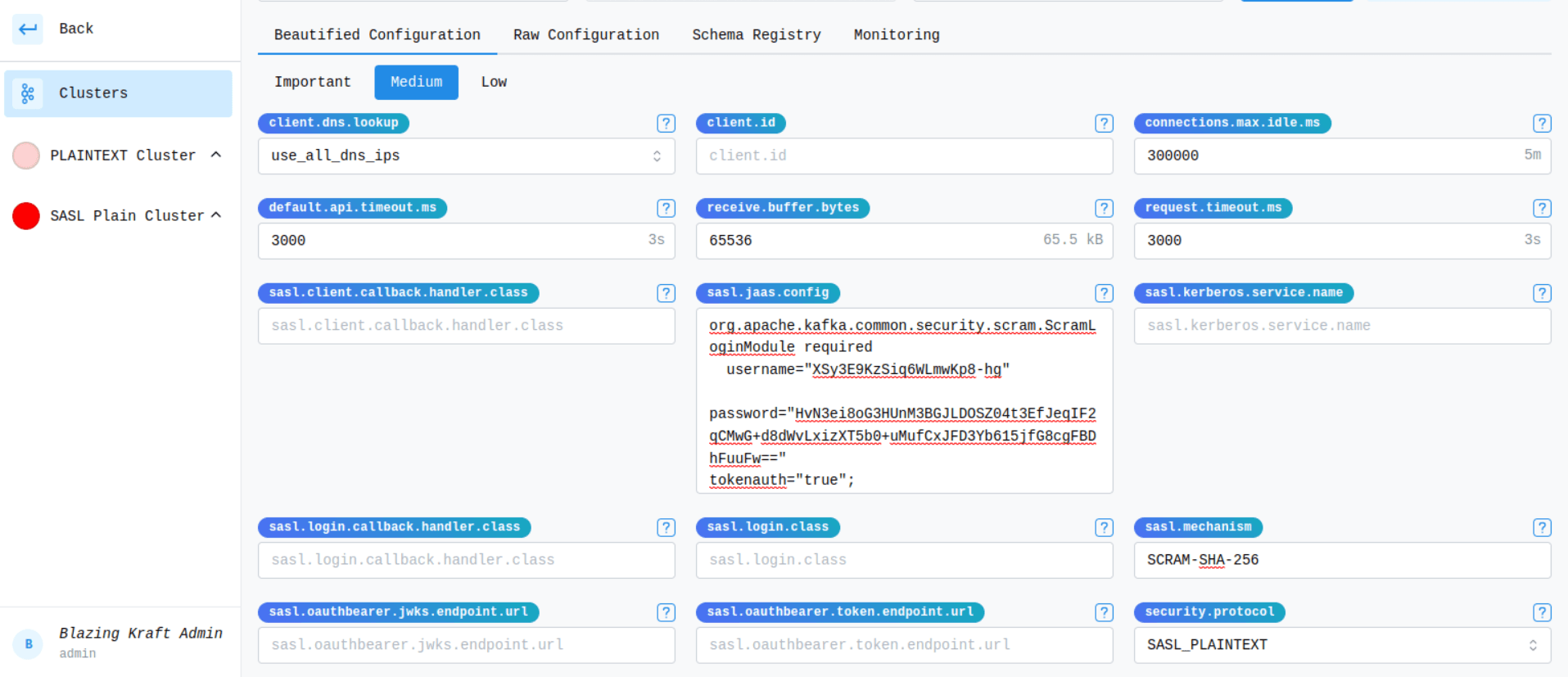1568x677 pixels.
Task: Open help for sasl.oauthbearer.token.endpoint.url
Action: [1104, 612]
